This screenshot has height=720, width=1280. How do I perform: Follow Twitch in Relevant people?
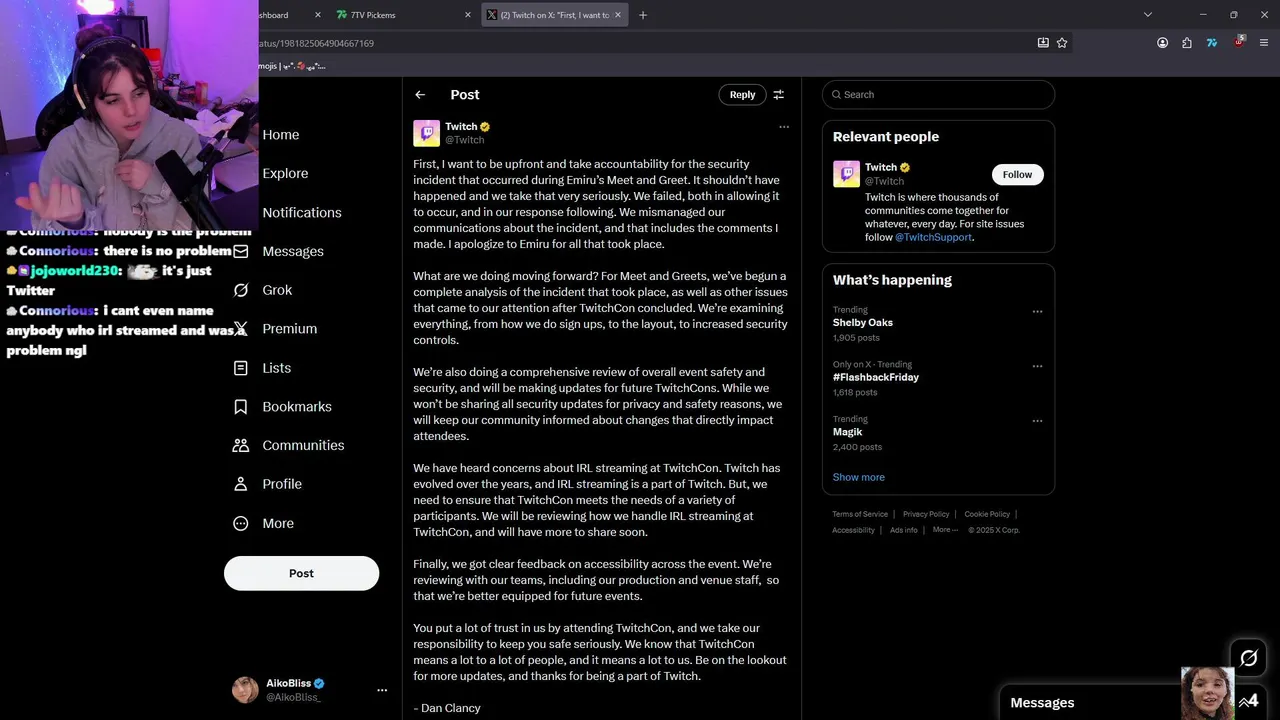click(1017, 174)
